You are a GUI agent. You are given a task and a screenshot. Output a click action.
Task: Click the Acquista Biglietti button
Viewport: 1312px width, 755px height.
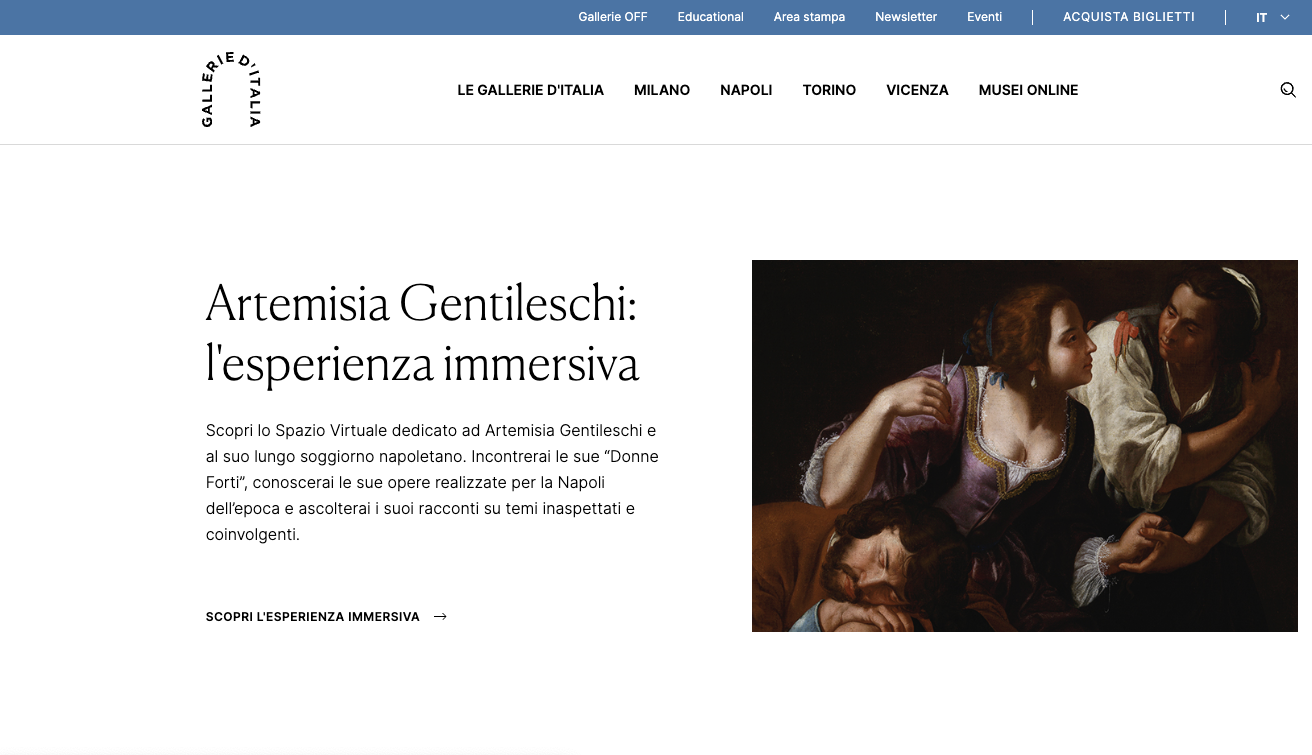point(1129,17)
